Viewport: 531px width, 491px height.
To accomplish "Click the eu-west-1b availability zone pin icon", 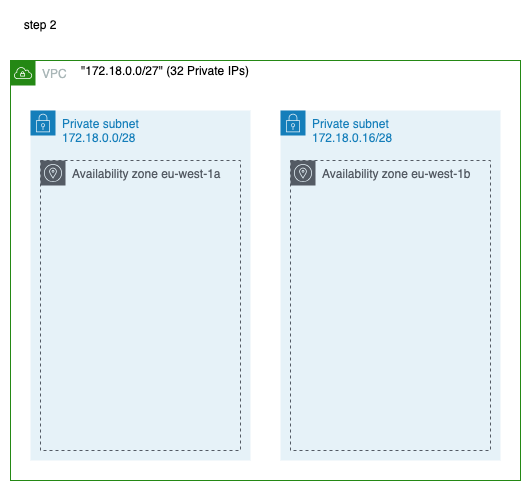I will point(303,173).
